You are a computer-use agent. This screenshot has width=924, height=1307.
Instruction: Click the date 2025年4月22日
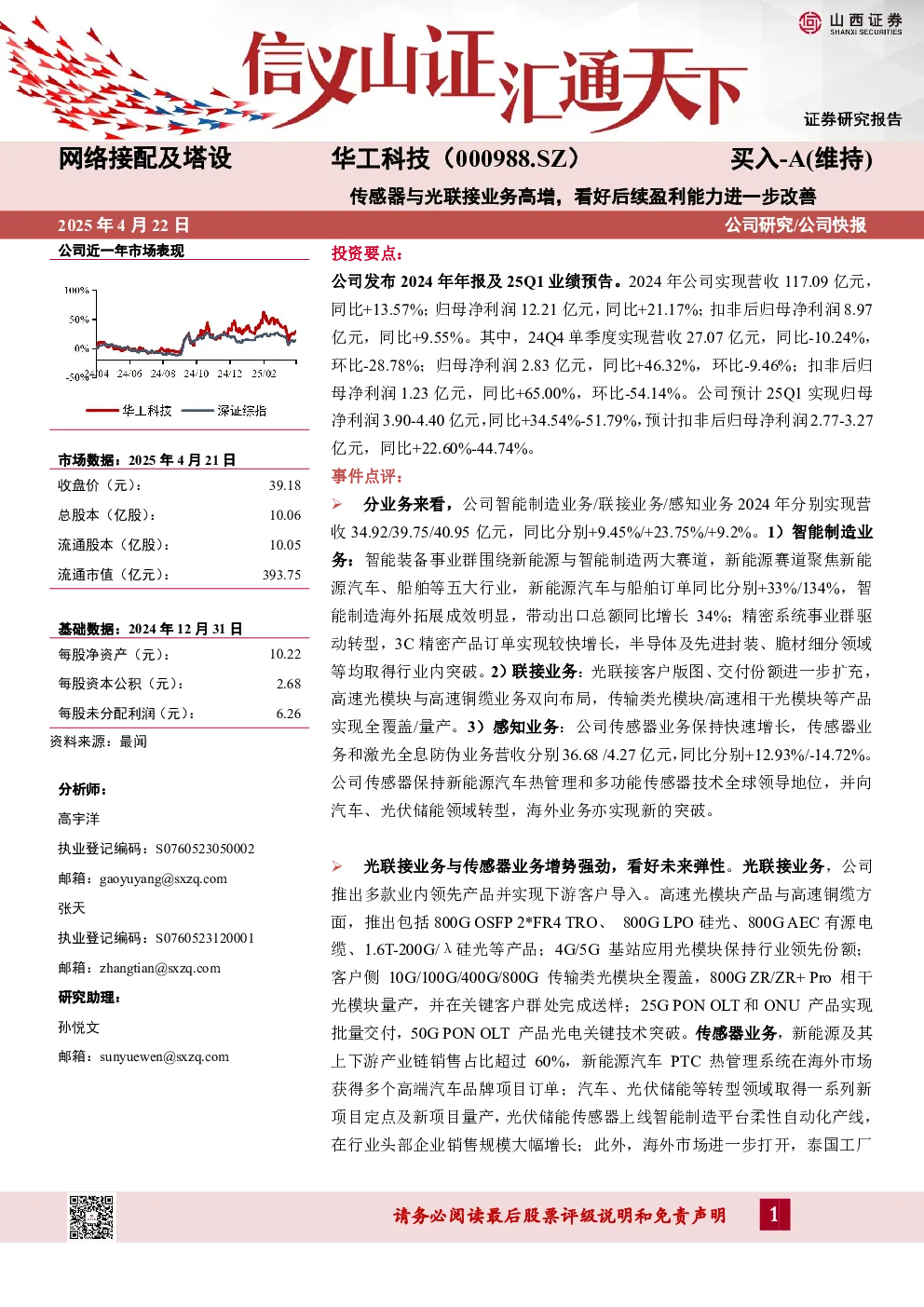(x=123, y=225)
